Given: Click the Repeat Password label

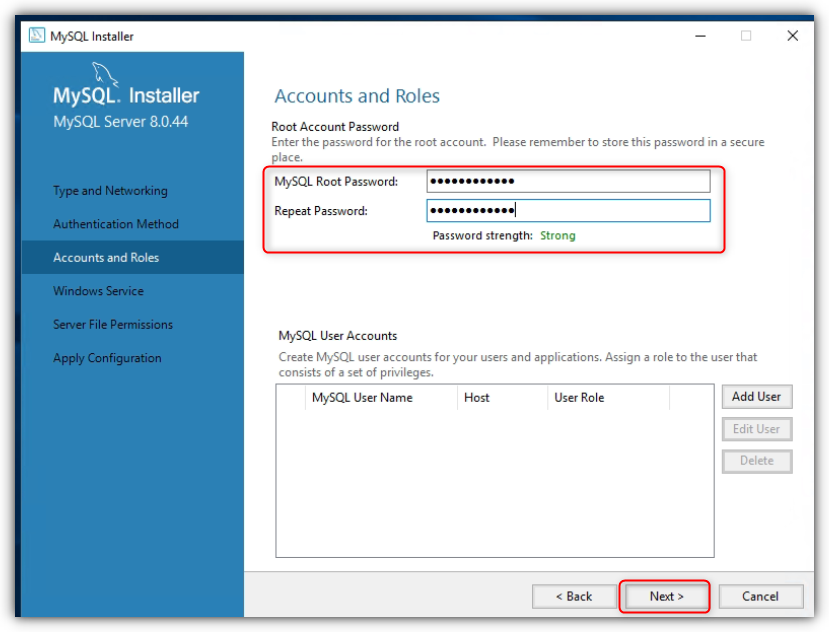Looking at the screenshot, I should 321,211.
